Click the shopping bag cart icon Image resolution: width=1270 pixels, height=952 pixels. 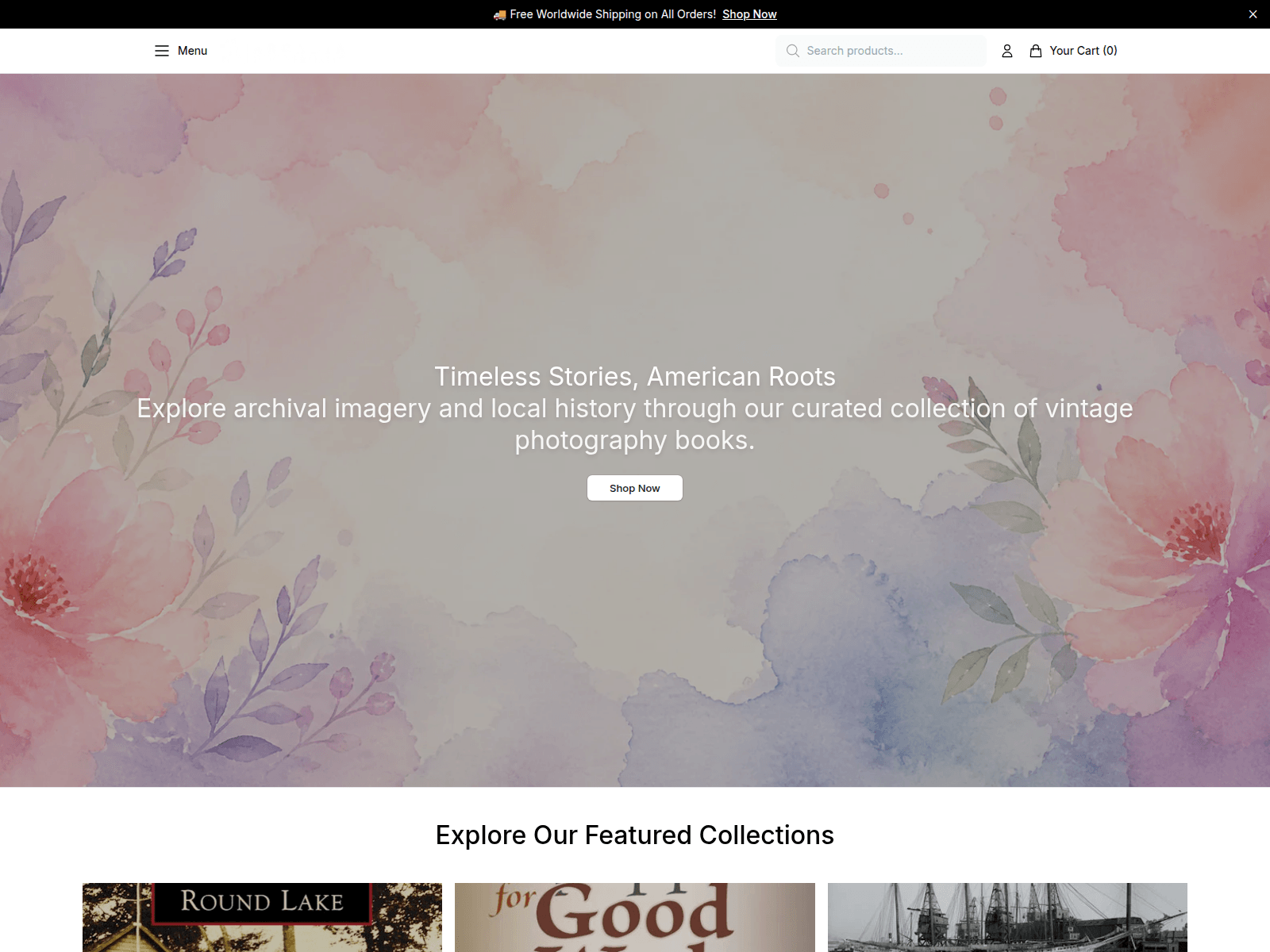tap(1036, 51)
